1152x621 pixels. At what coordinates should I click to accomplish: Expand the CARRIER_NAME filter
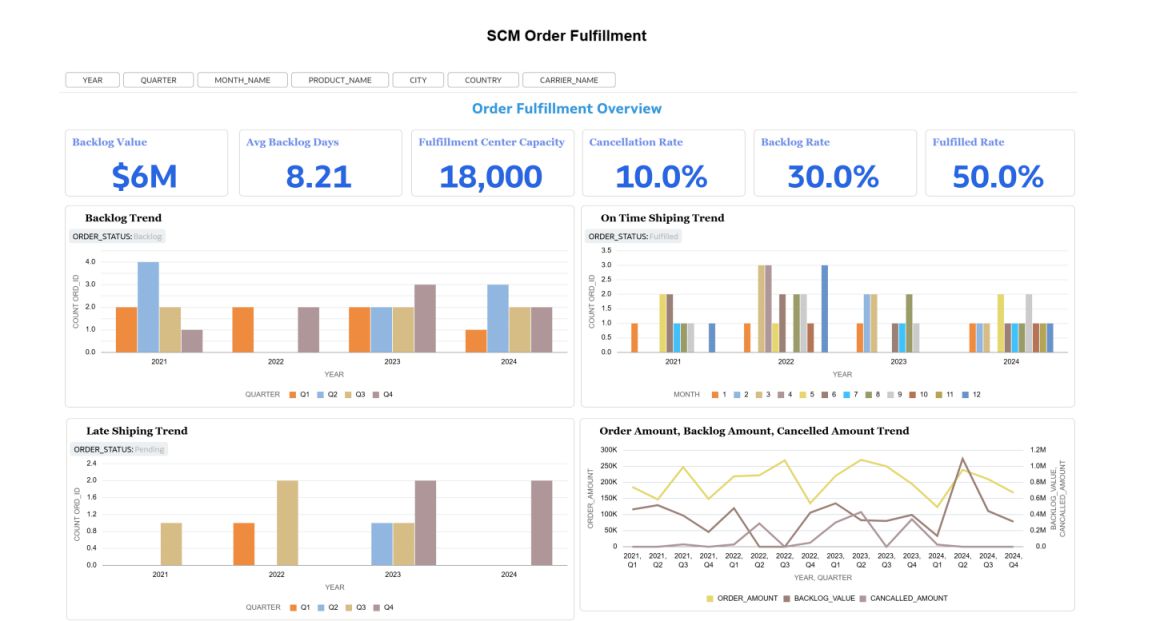pyautogui.click(x=568, y=80)
